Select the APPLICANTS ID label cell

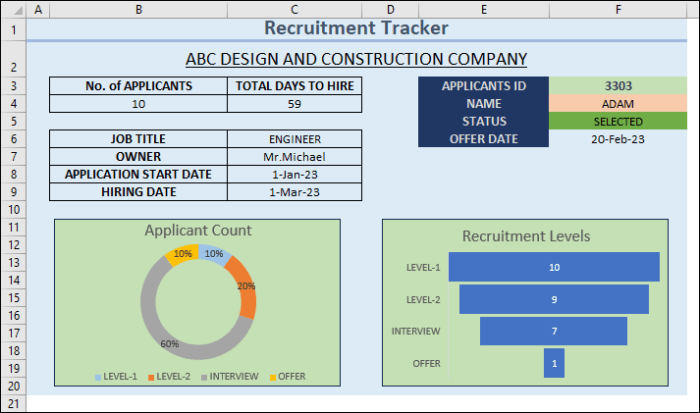coord(483,86)
